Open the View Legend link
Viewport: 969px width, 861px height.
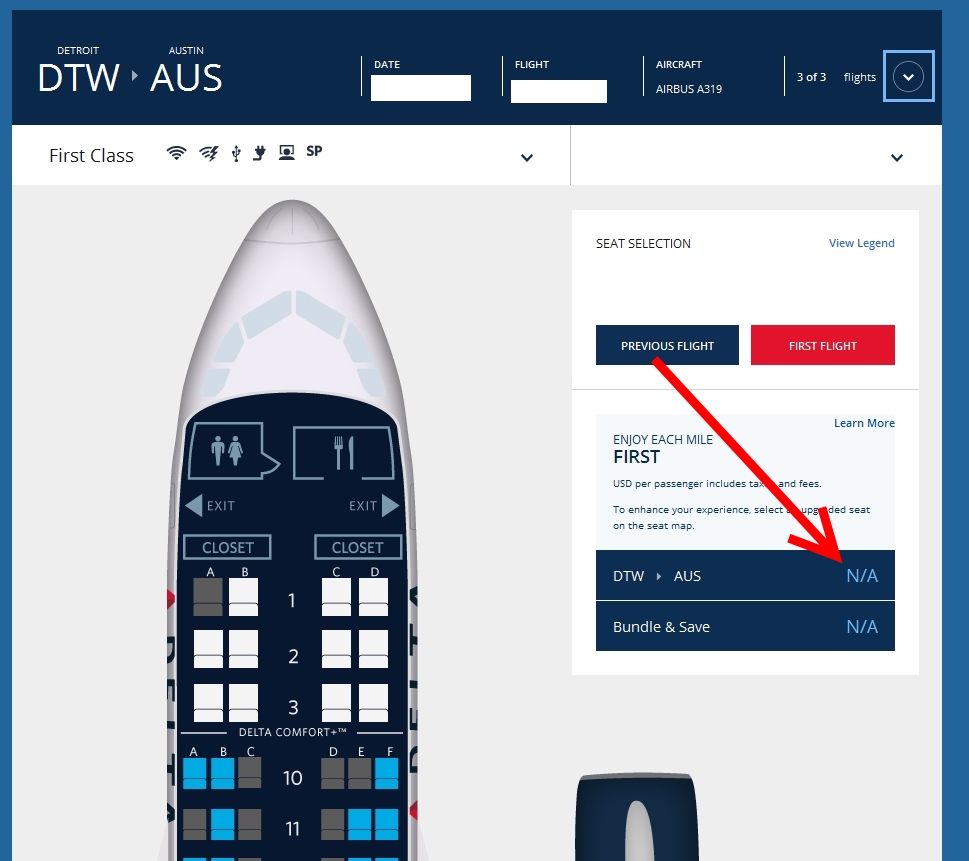point(861,243)
